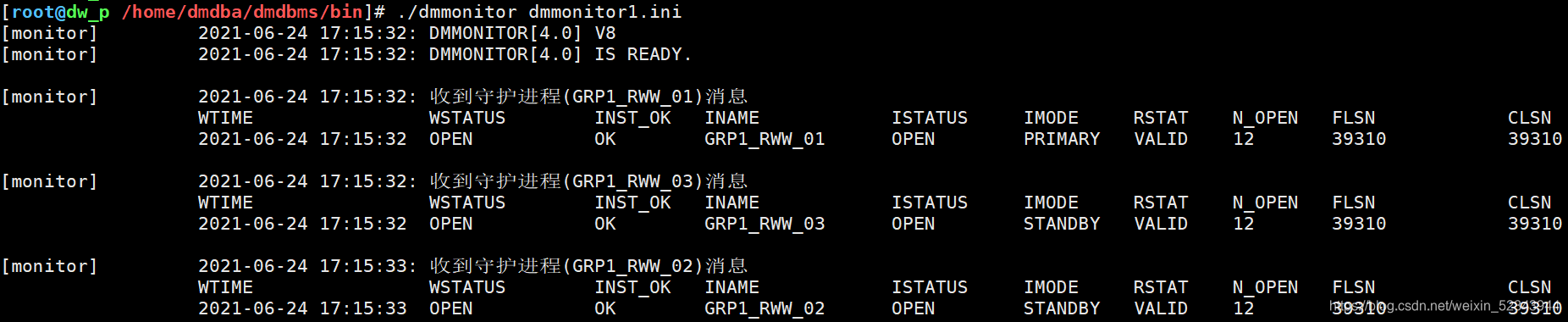Click the CLSN header in first table
Screen dimensions: 1568x322
[x=1529, y=118]
